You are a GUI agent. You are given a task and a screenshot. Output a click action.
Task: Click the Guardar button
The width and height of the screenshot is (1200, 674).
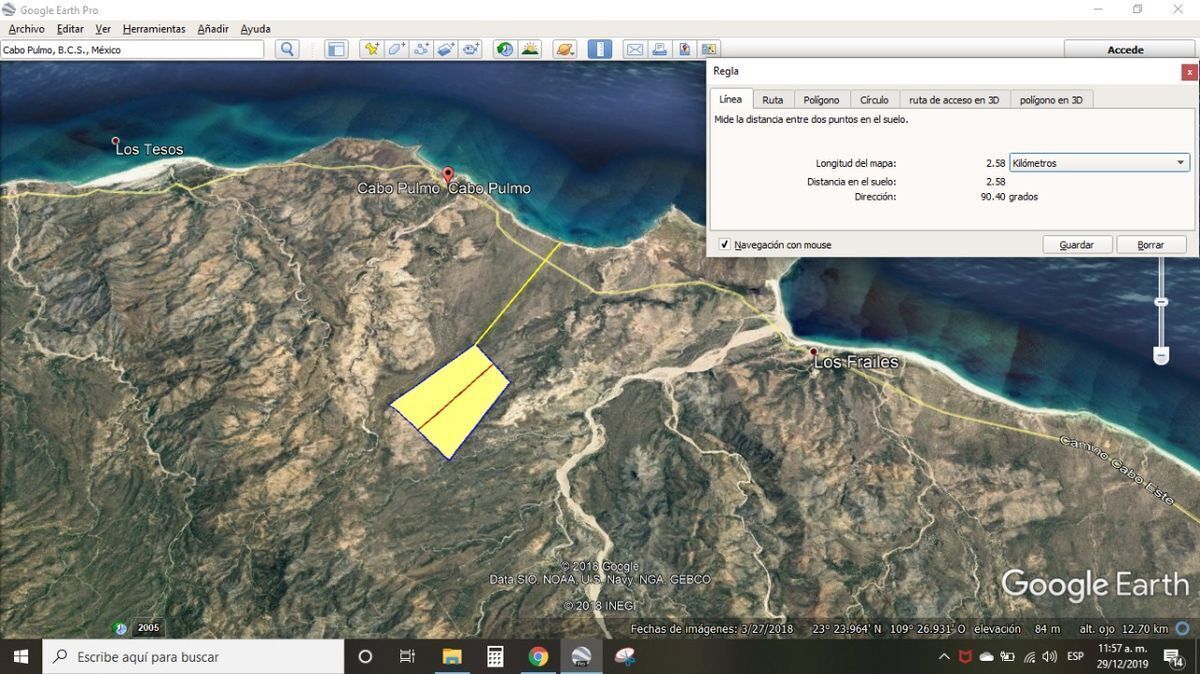(x=1077, y=245)
